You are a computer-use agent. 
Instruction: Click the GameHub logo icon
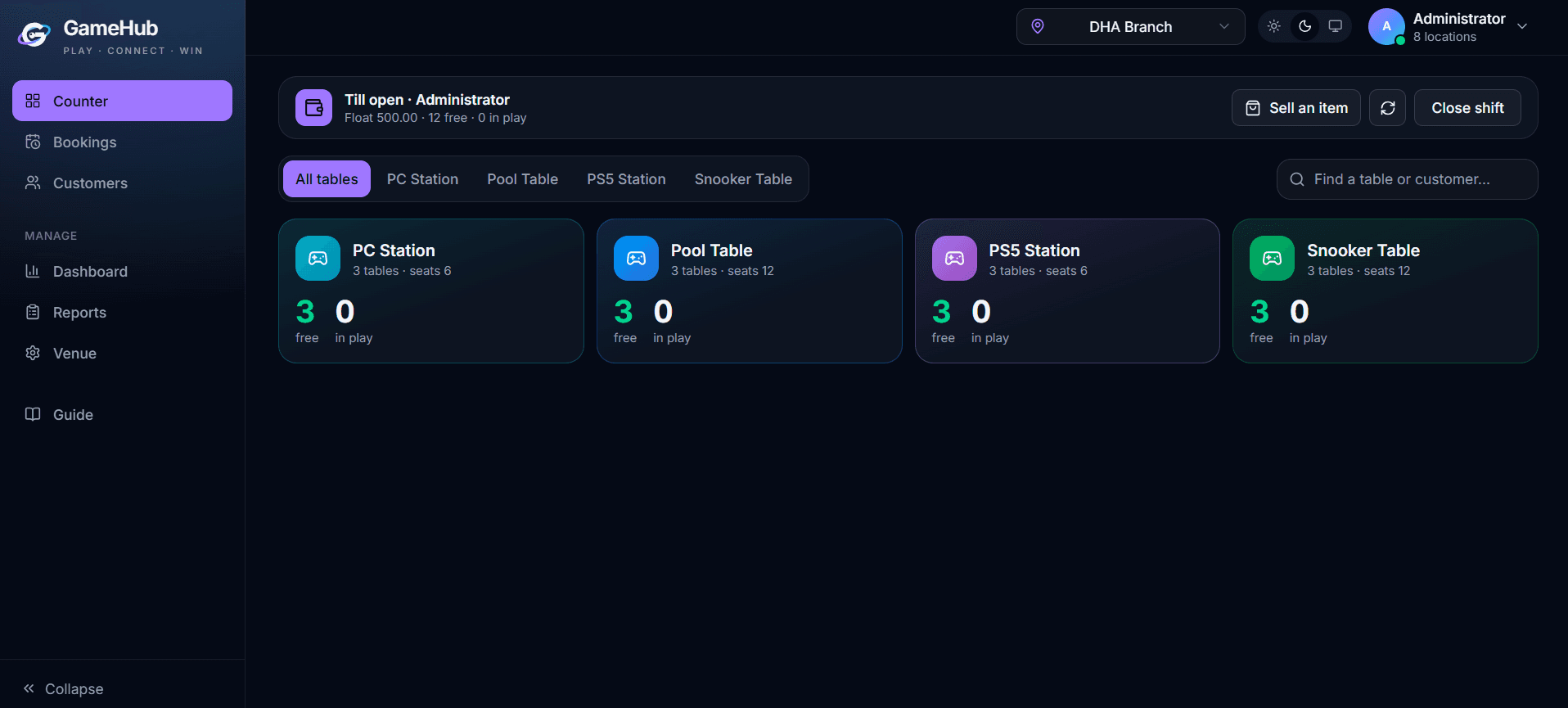[34, 34]
